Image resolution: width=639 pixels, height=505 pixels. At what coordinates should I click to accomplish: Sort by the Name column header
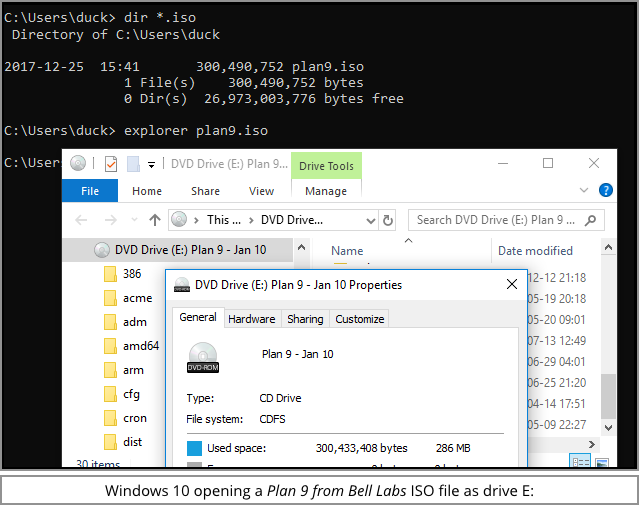tap(347, 251)
